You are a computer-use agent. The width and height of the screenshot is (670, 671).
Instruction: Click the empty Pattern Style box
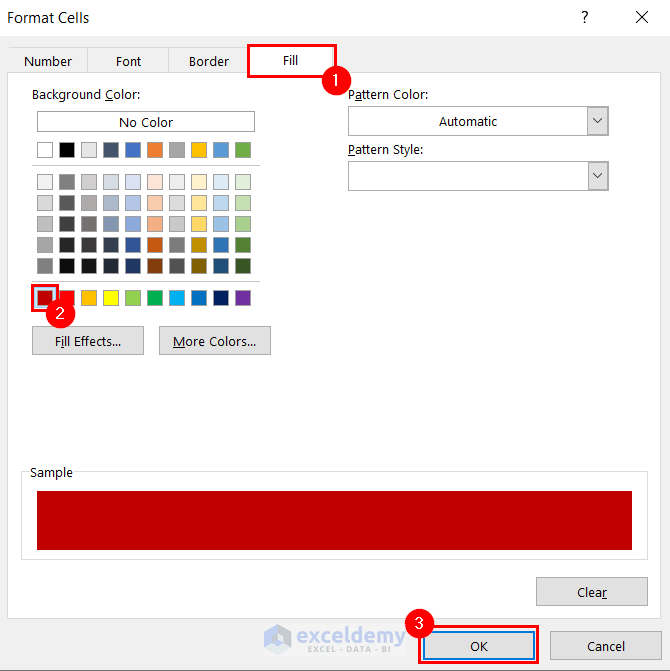468,176
